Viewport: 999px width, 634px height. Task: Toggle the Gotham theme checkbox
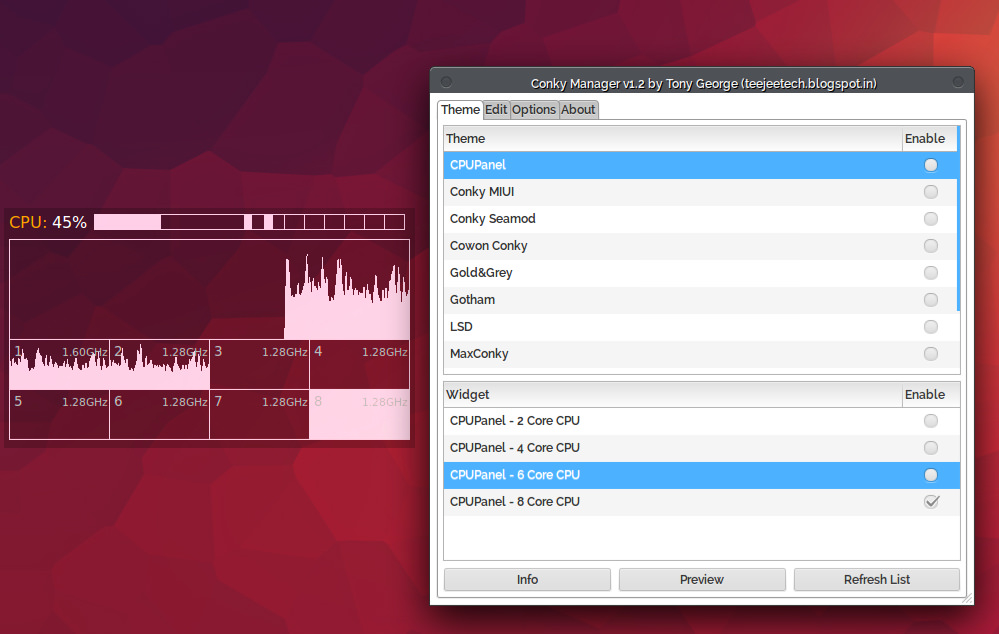(x=931, y=300)
